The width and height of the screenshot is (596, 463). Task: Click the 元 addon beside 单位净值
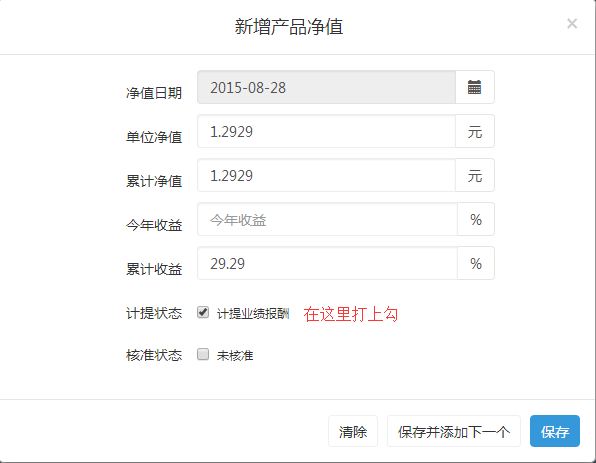475,131
